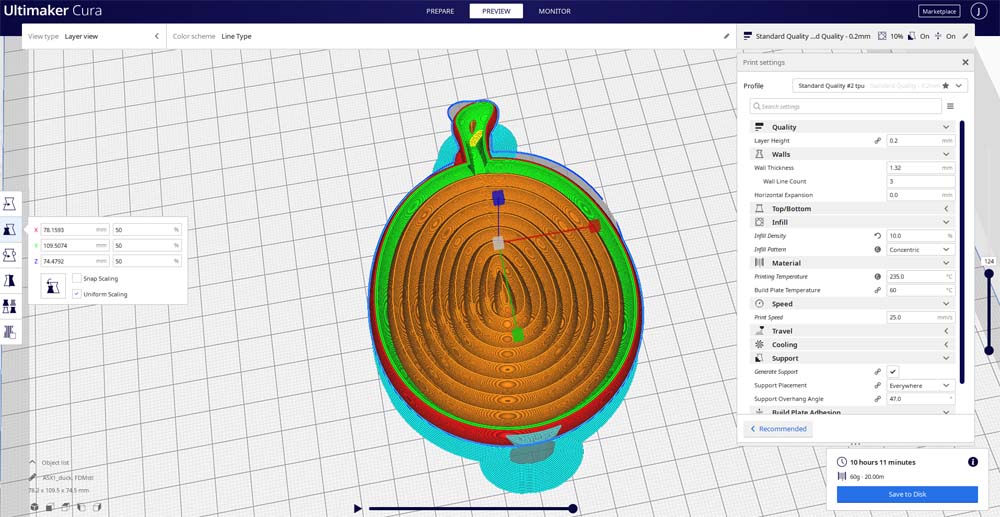Screen dimensions: 1000x517
Task: Click the Reset scale icon button
Action: click(53, 286)
